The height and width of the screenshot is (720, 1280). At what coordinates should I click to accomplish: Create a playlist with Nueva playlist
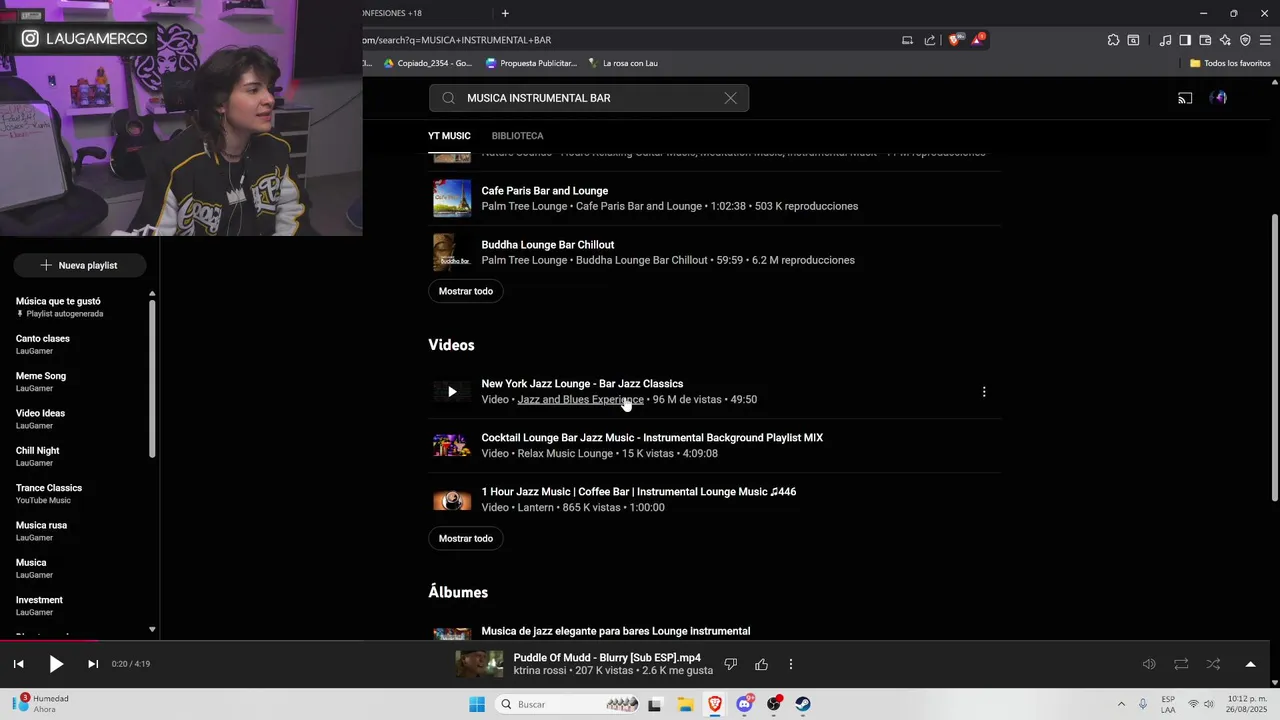(x=80, y=265)
